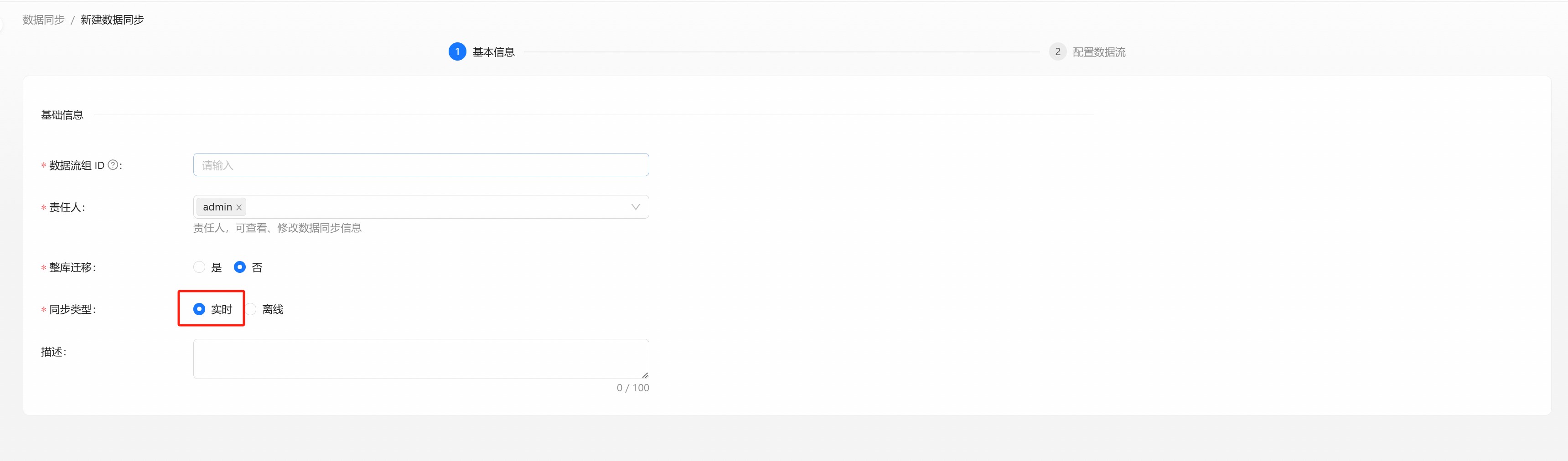The width and height of the screenshot is (1568, 461).
Task: Choose 实时 as the sync type
Action: click(199, 309)
